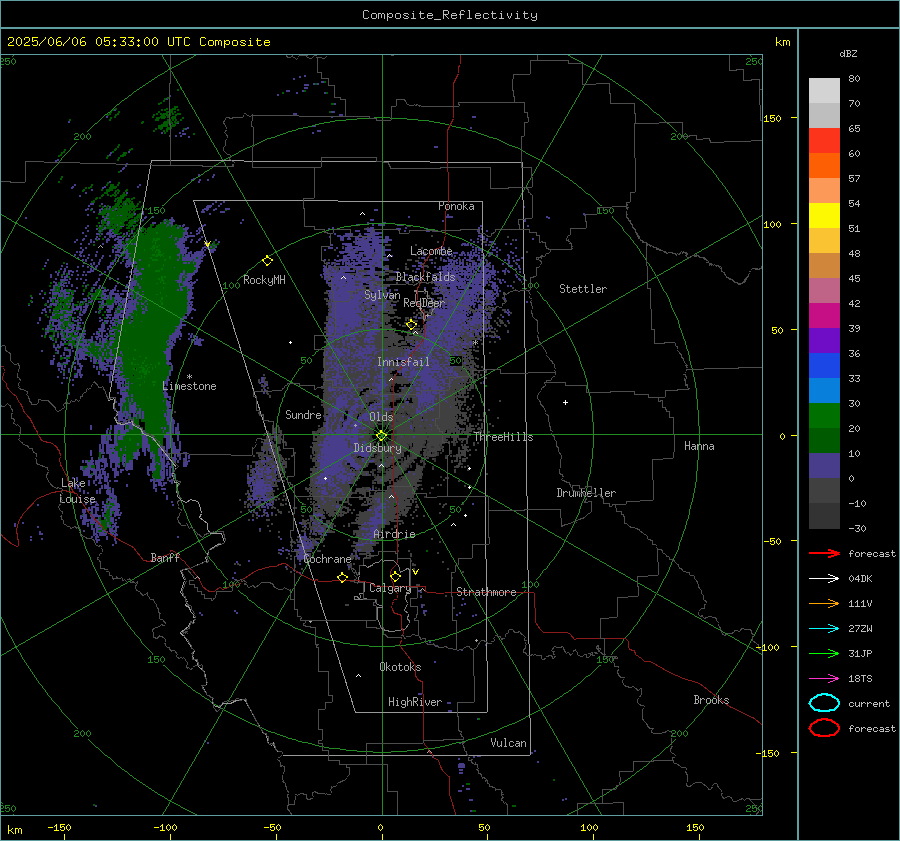Screen dimensions: 900x841
Task: Click the Calgary city label
Action: click(390, 588)
